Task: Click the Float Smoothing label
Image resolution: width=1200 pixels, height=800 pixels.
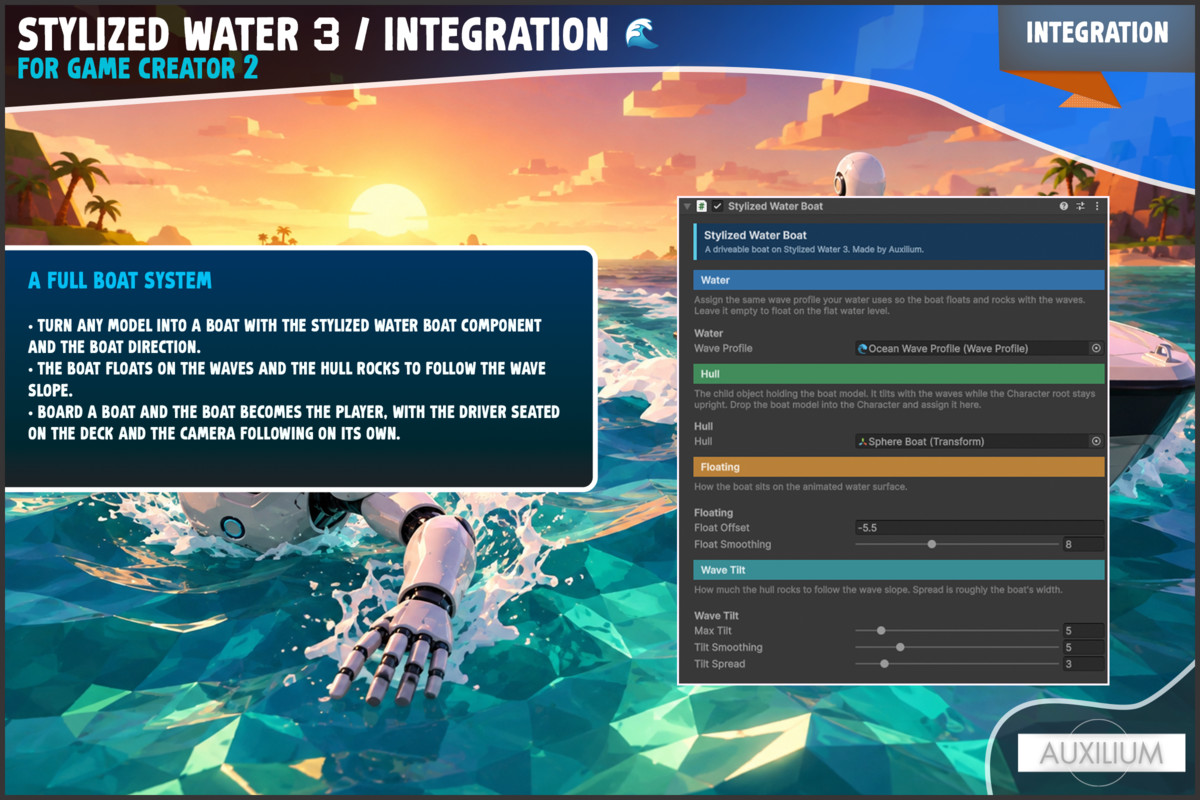Action: (733, 544)
